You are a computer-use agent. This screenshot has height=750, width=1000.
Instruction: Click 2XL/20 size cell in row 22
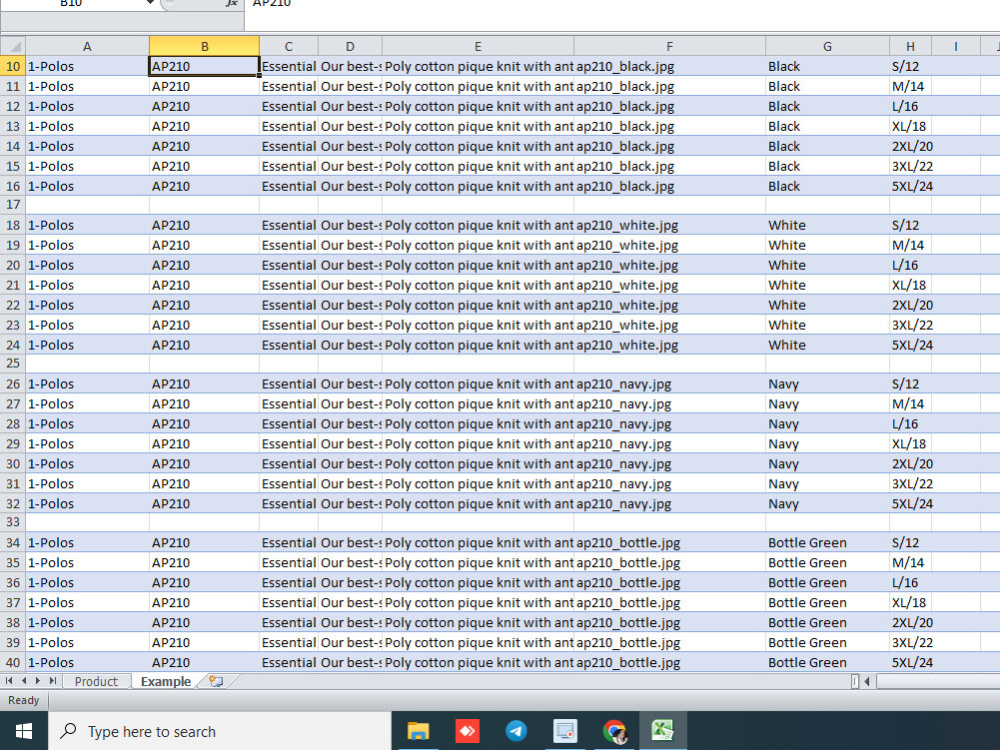(x=910, y=305)
